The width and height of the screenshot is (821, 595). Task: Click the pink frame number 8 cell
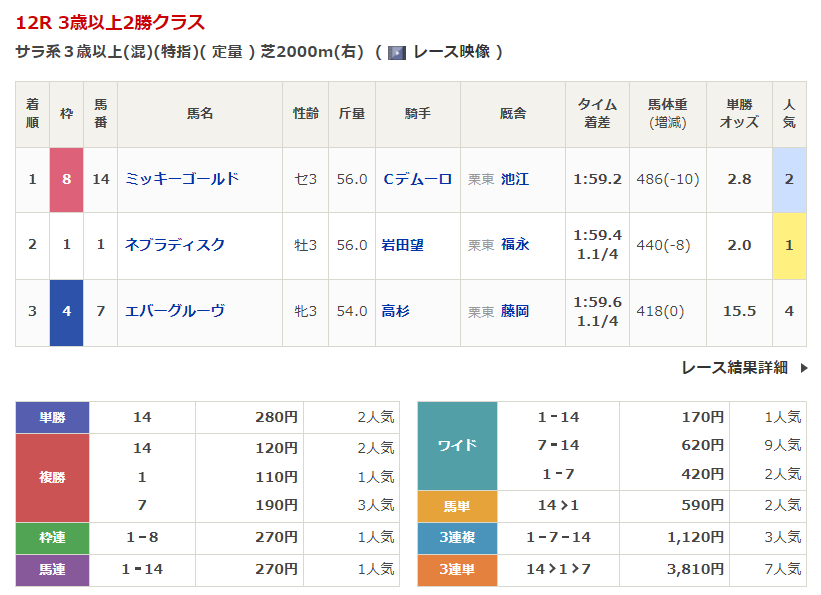coord(66,179)
